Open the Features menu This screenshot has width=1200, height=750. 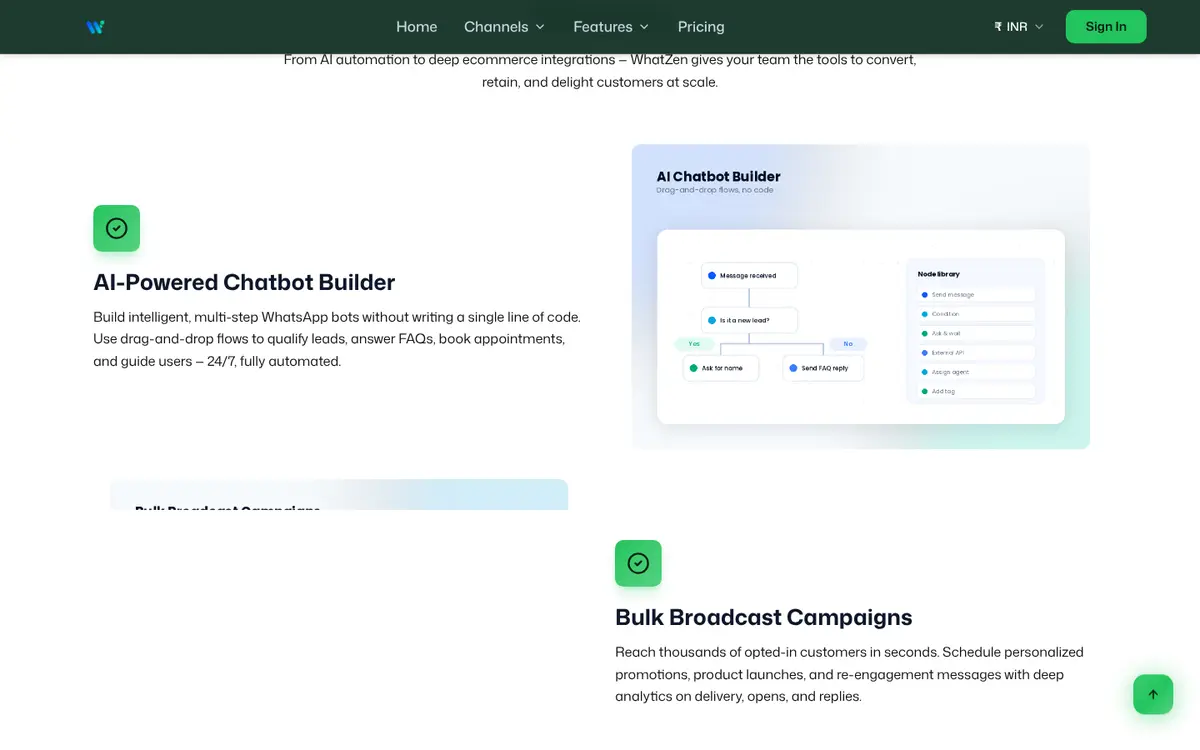[x=611, y=27]
